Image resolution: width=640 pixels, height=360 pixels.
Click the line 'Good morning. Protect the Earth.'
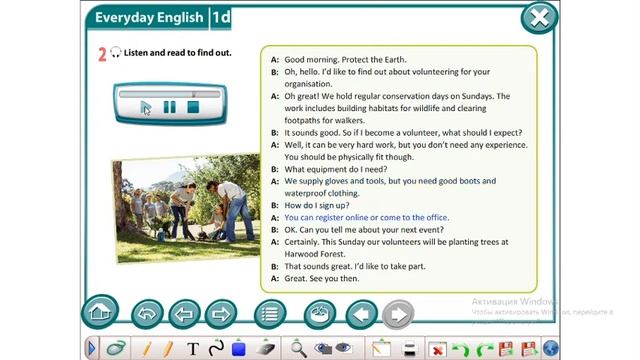[345, 60]
